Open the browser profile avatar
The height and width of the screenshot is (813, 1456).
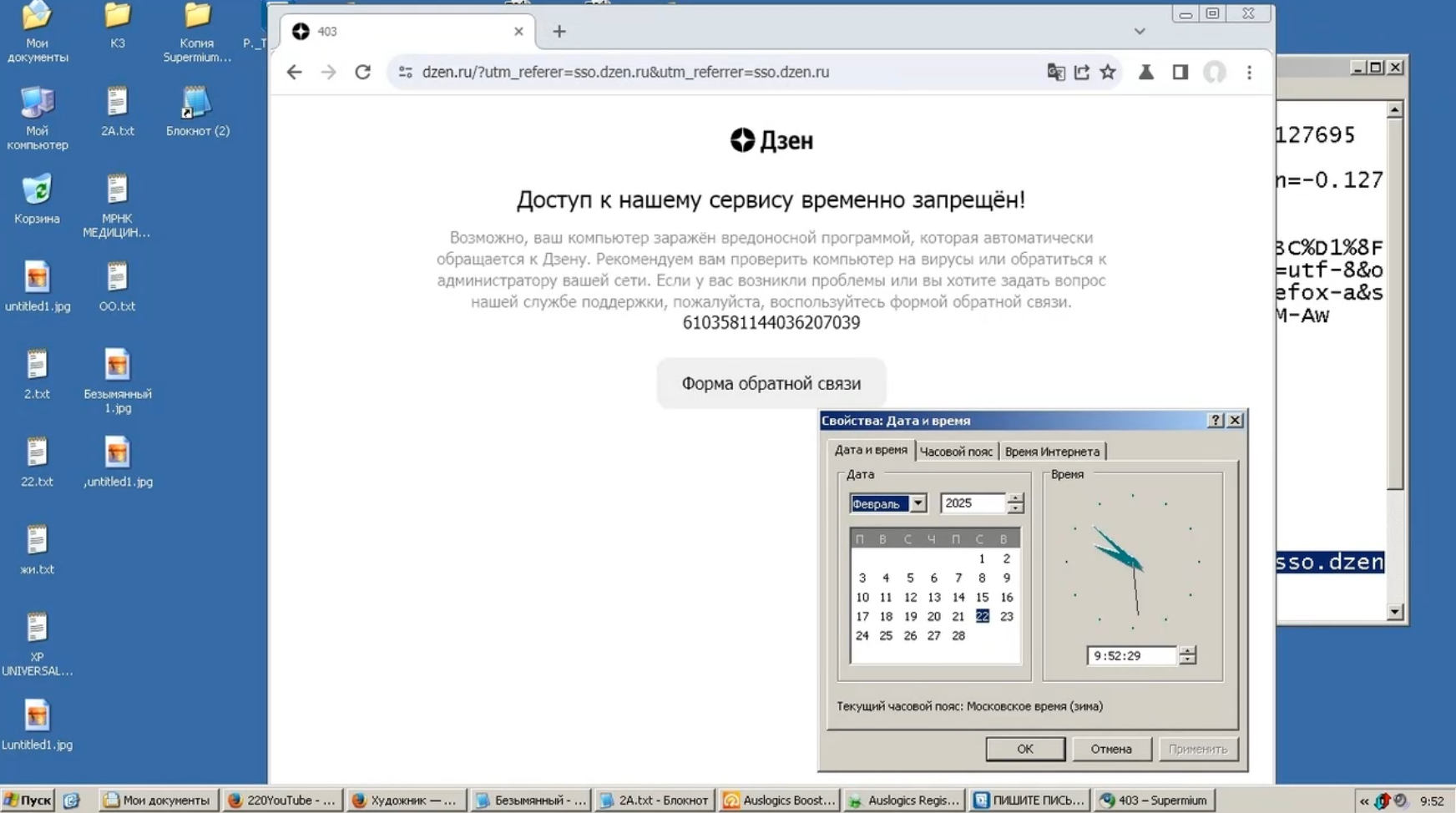coord(1215,72)
